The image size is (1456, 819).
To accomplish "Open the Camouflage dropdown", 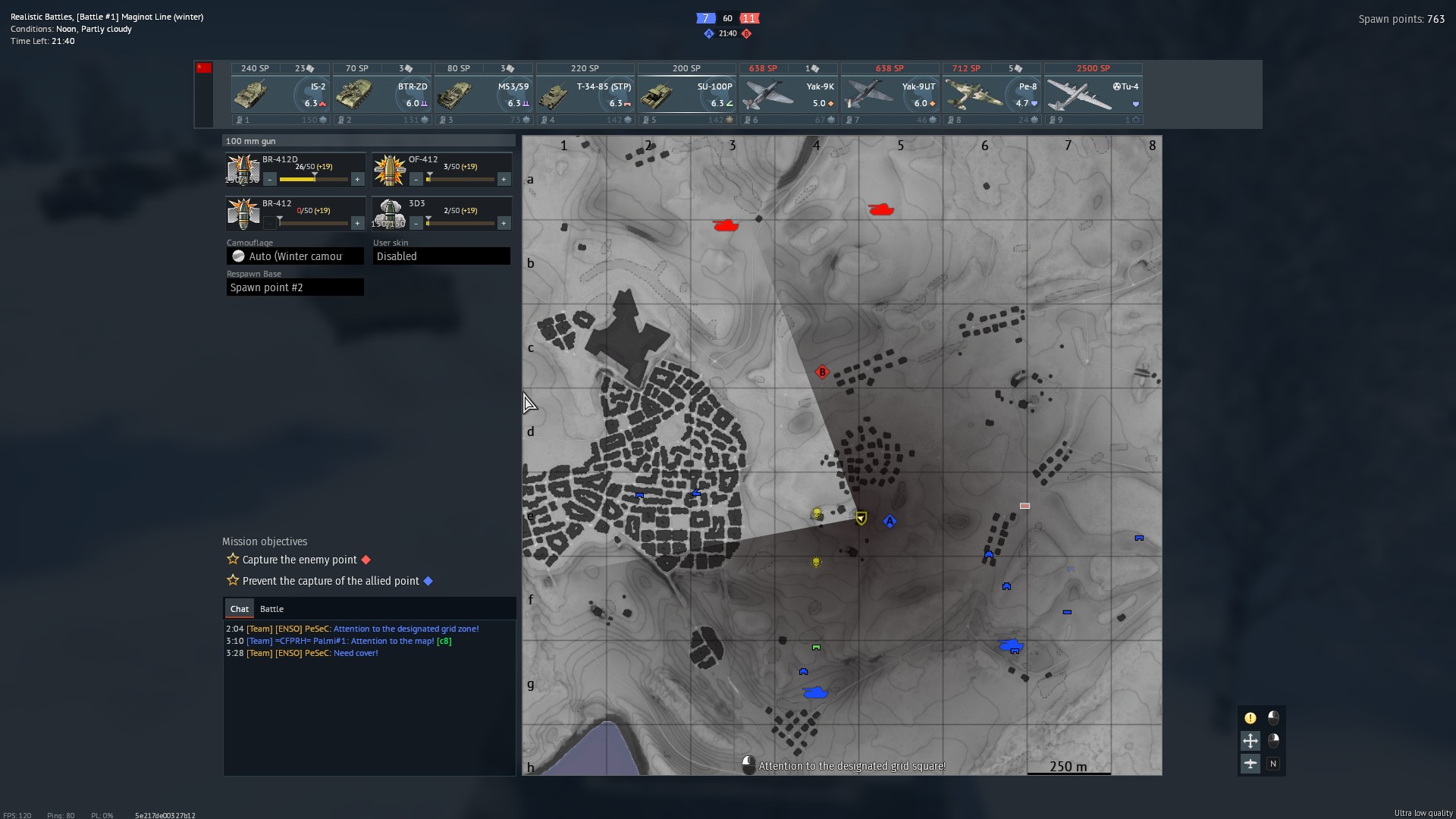I will pyautogui.click(x=295, y=256).
